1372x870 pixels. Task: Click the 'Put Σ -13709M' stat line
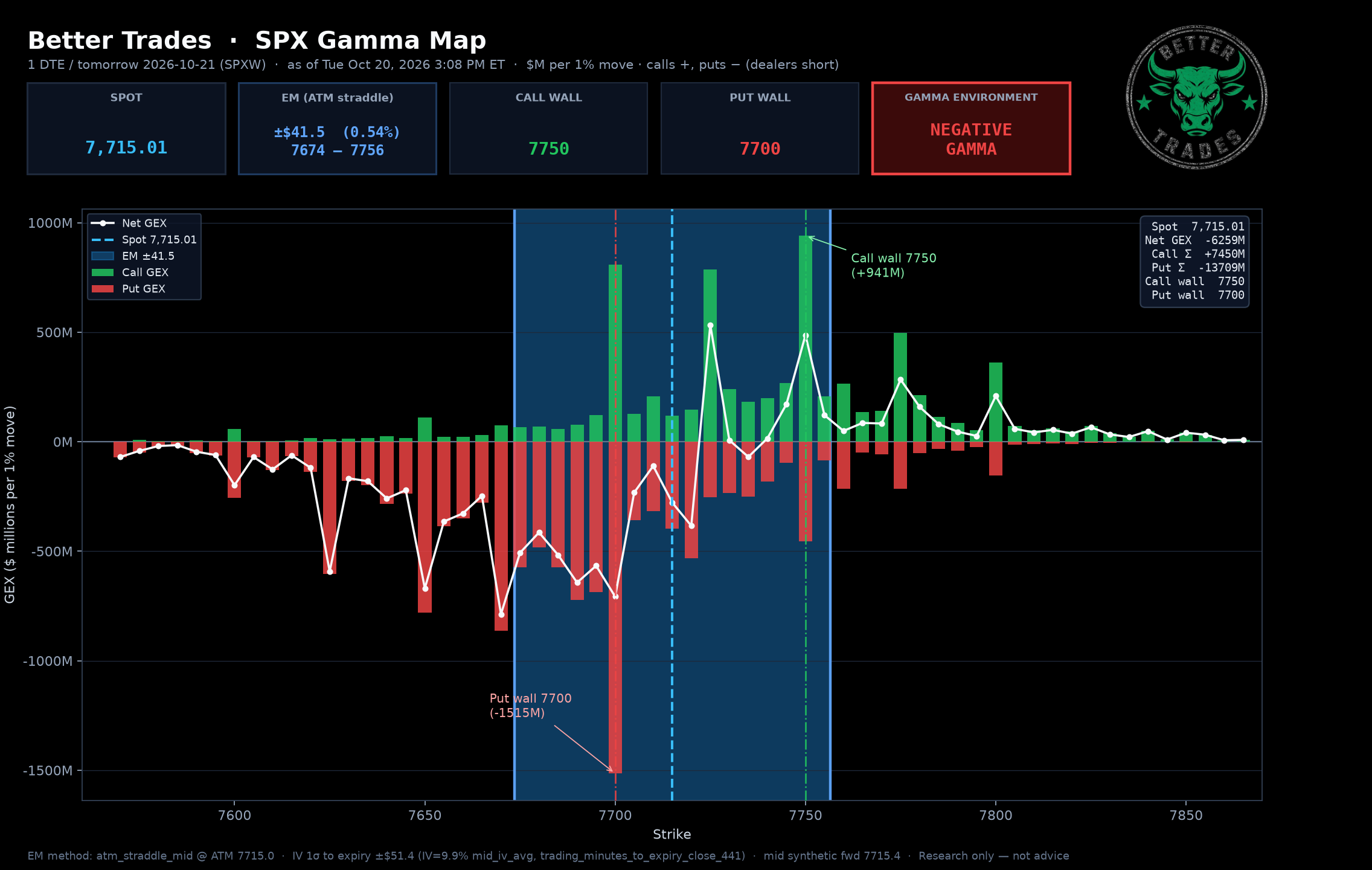click(1198, 268)
